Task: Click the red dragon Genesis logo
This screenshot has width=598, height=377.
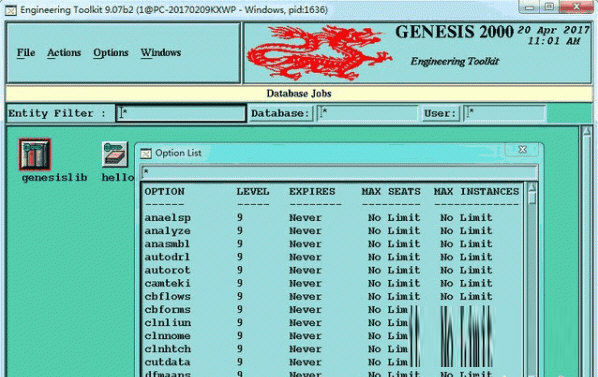Action: (320, 53)
